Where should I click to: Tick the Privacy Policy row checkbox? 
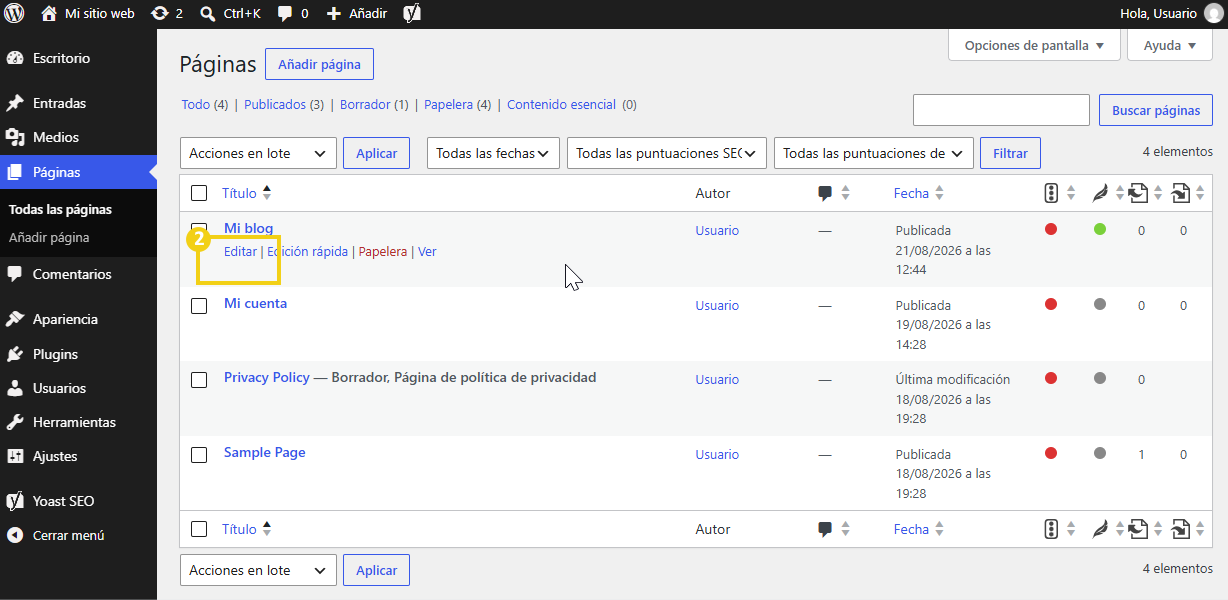(199, 379)
